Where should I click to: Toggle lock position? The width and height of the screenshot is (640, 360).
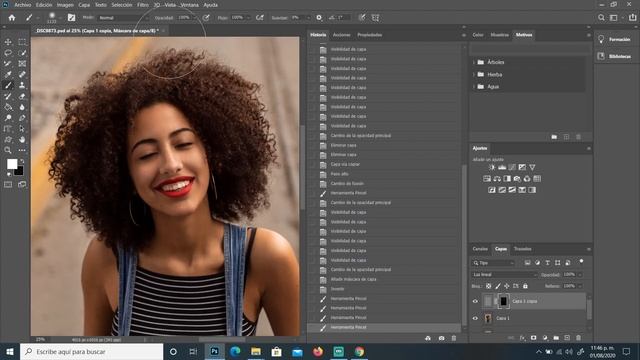pyautogui.click(x=507, y=286)
